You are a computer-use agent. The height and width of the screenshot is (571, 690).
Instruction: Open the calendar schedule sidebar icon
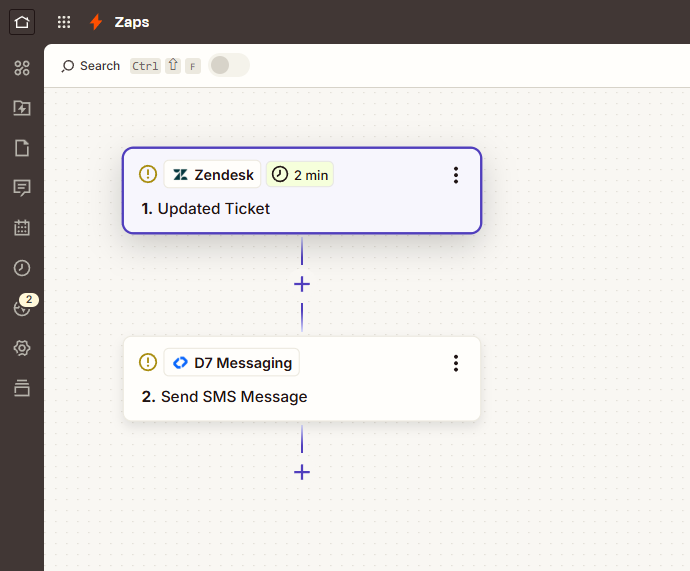22,228
